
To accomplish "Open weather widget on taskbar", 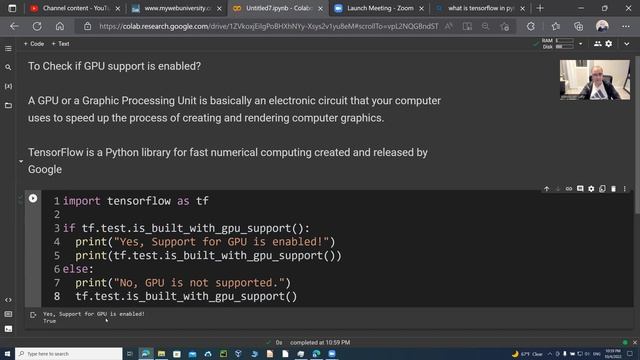I will (527, 354).
